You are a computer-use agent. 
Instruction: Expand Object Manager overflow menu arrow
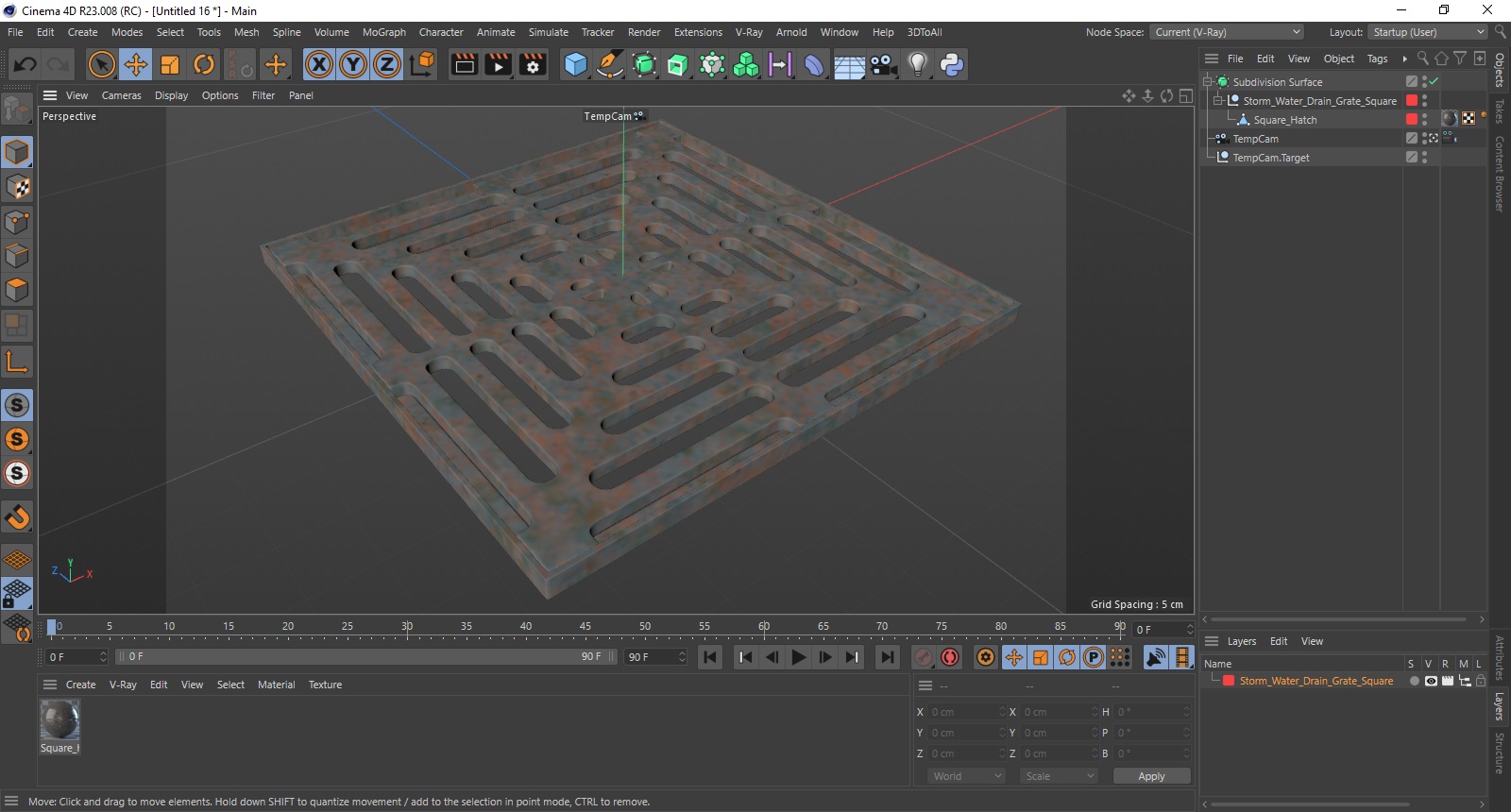(1404, 59)
